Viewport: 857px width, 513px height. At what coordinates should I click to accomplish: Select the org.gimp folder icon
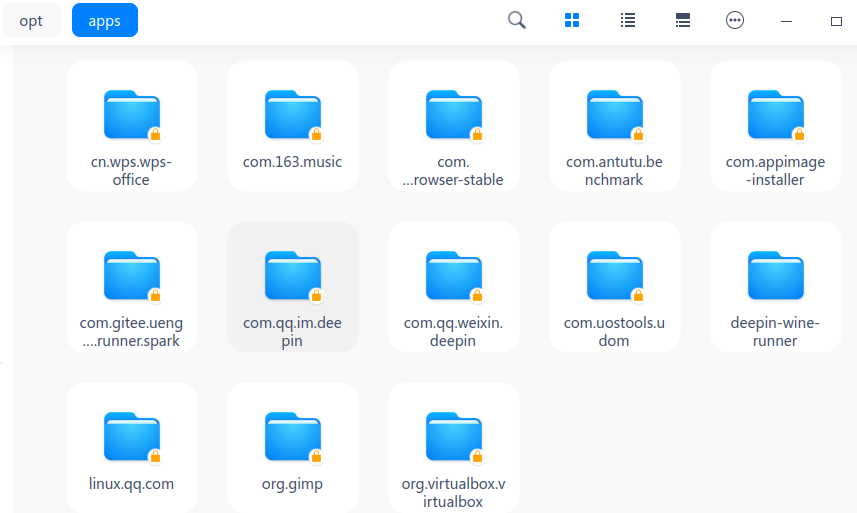pos(293,437)
